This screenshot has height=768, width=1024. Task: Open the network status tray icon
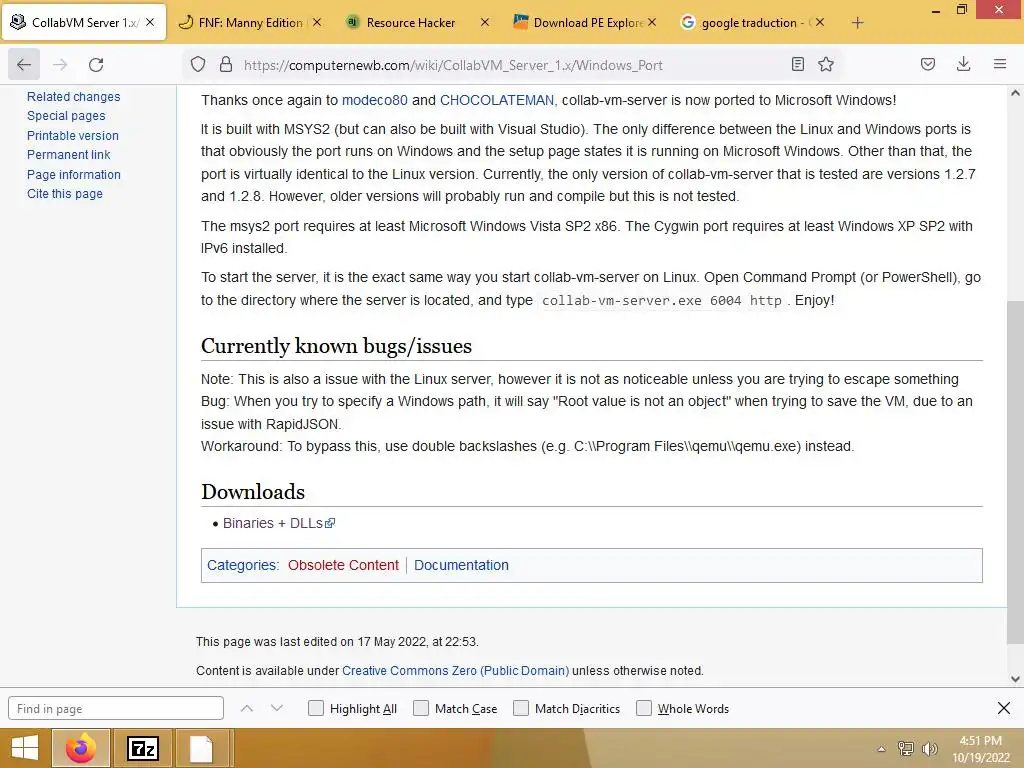(x=906, y=748)
